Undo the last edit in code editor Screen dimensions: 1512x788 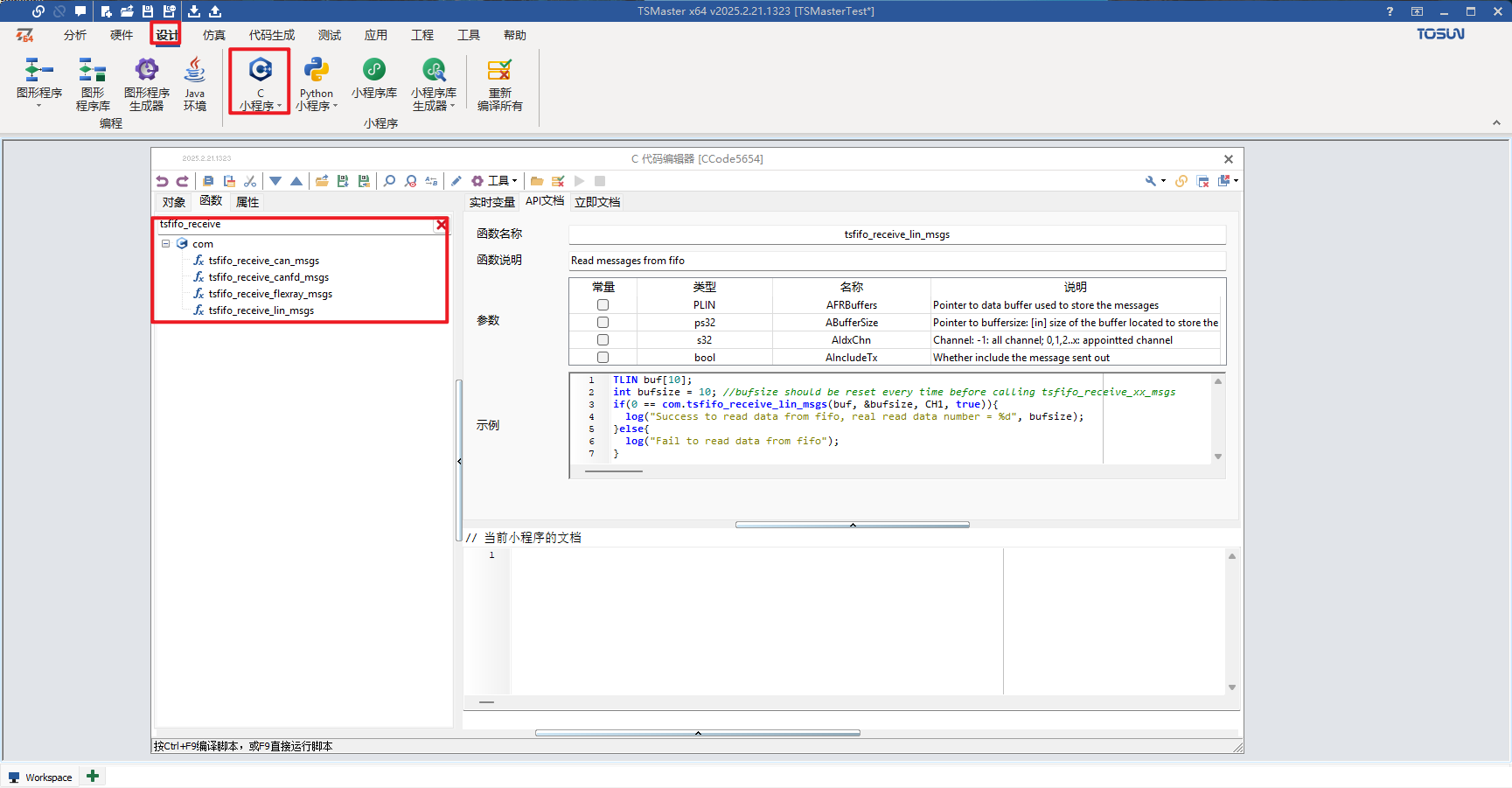pyautogui.click(x=163, y=181)
